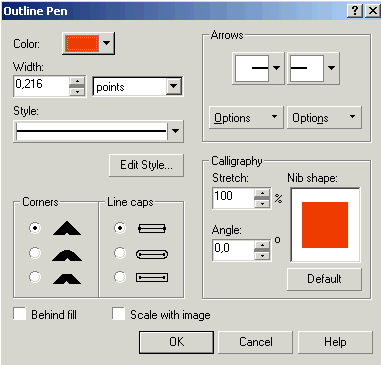Screen dimensions: 381x365
Task: Open the outline Color dropdown
Action: click(88, 43)
